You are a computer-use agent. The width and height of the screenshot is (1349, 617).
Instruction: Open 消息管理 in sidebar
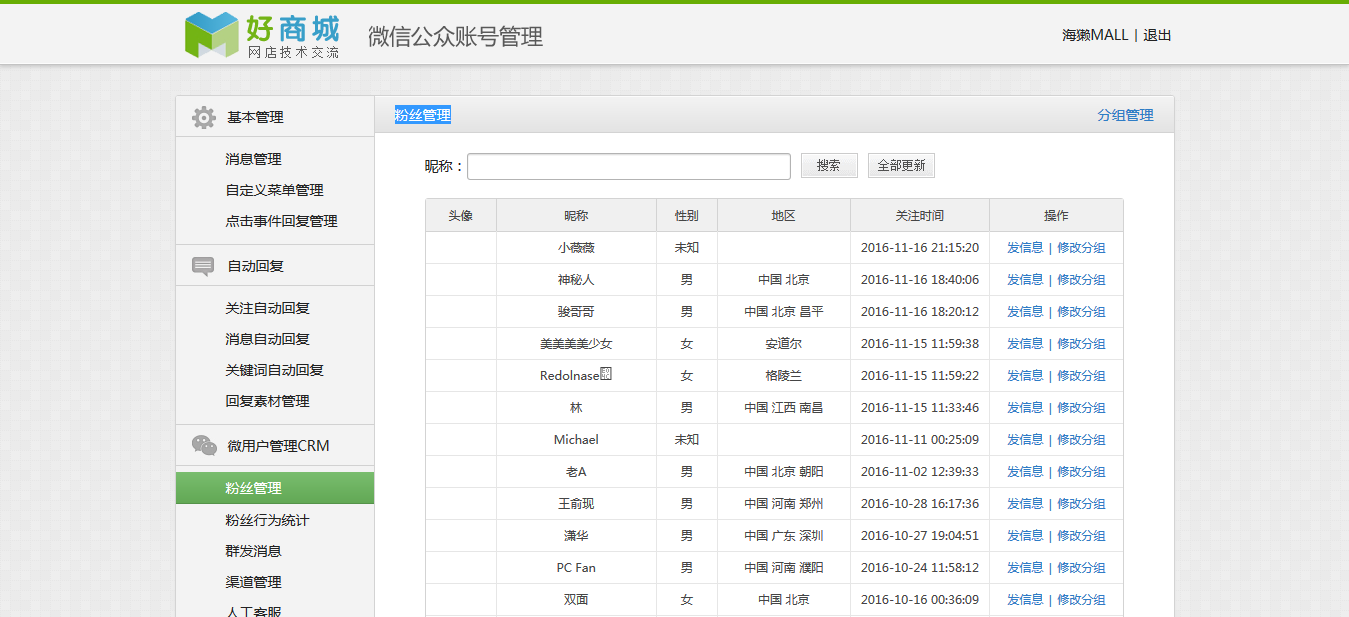253,159
